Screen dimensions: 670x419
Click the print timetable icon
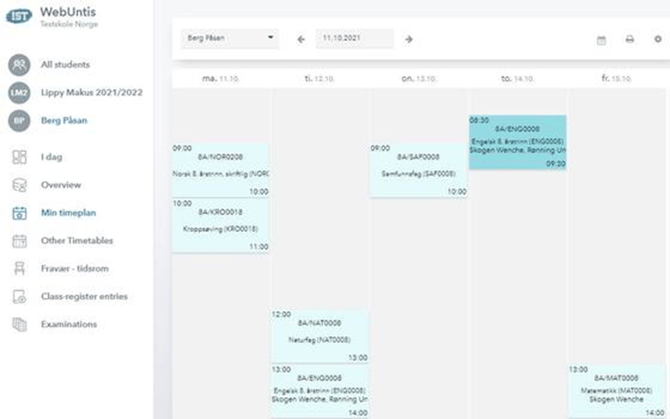pyautogui.click(x=630, y=40)
